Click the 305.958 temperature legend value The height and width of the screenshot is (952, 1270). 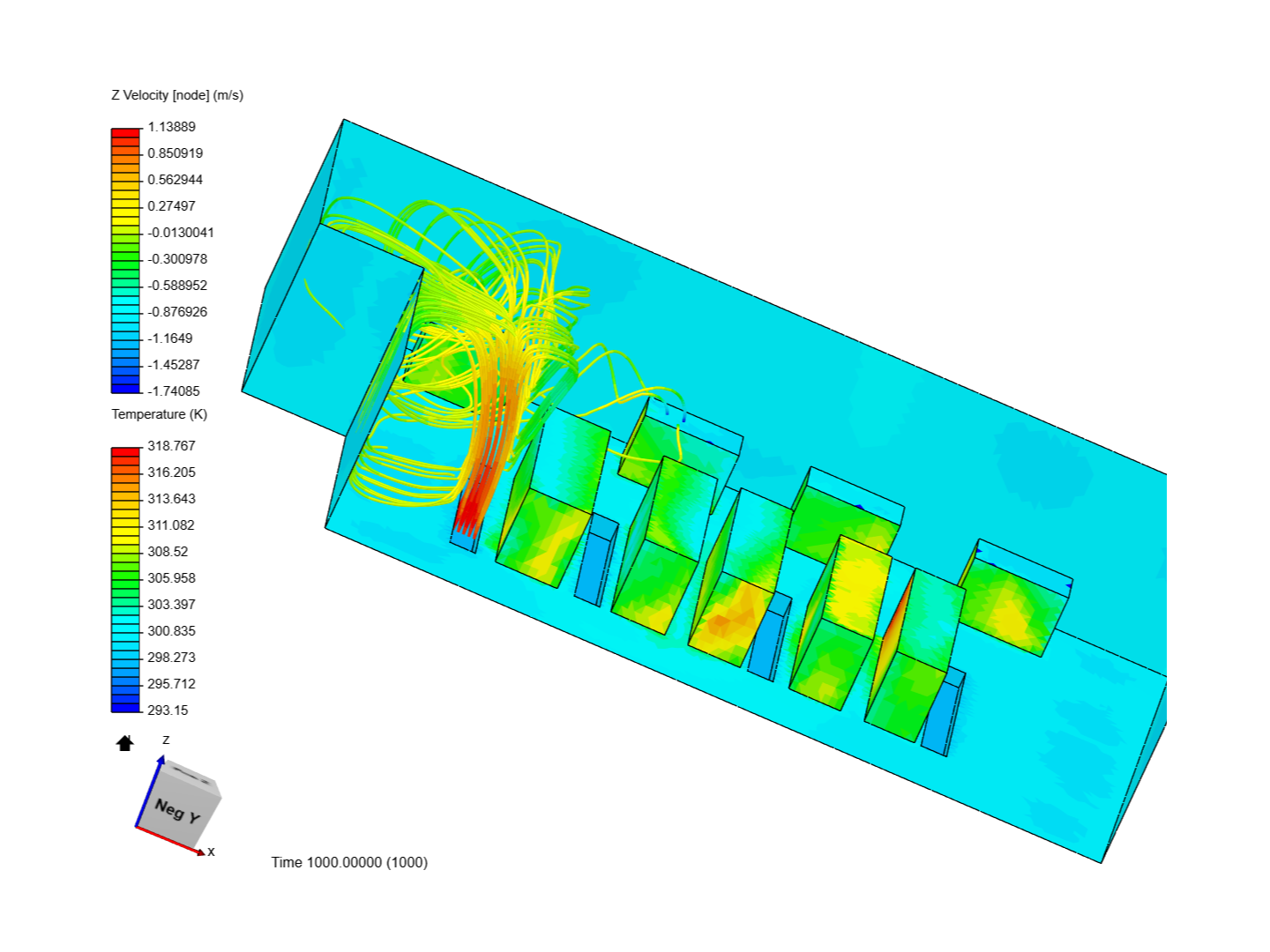[172, 578]
